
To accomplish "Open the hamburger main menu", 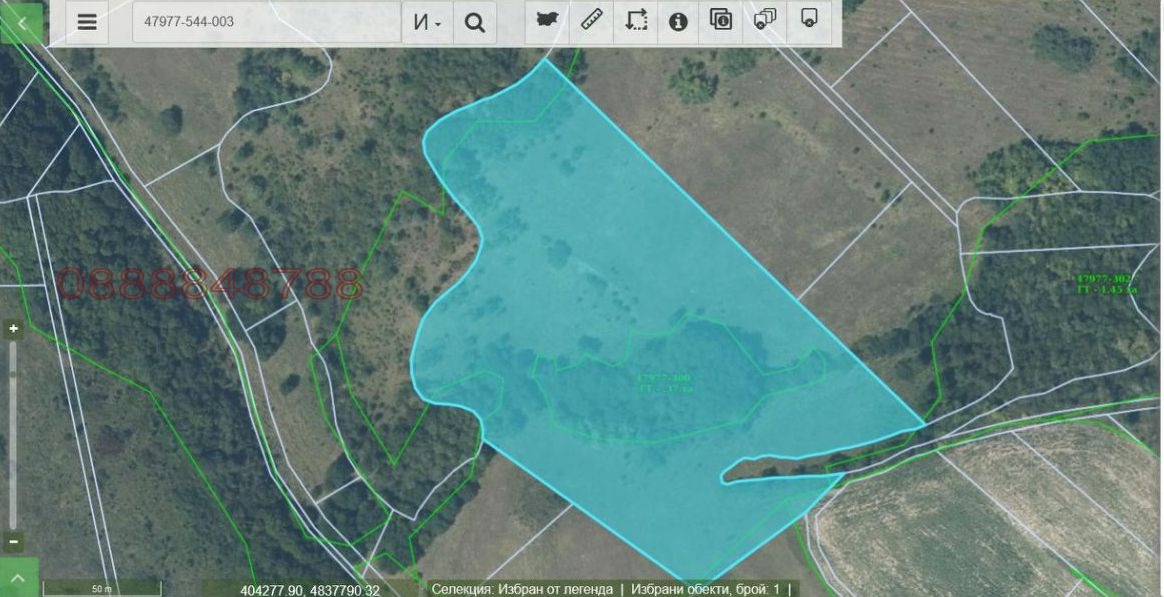I will pyautogui.click(x=87, y=22).
